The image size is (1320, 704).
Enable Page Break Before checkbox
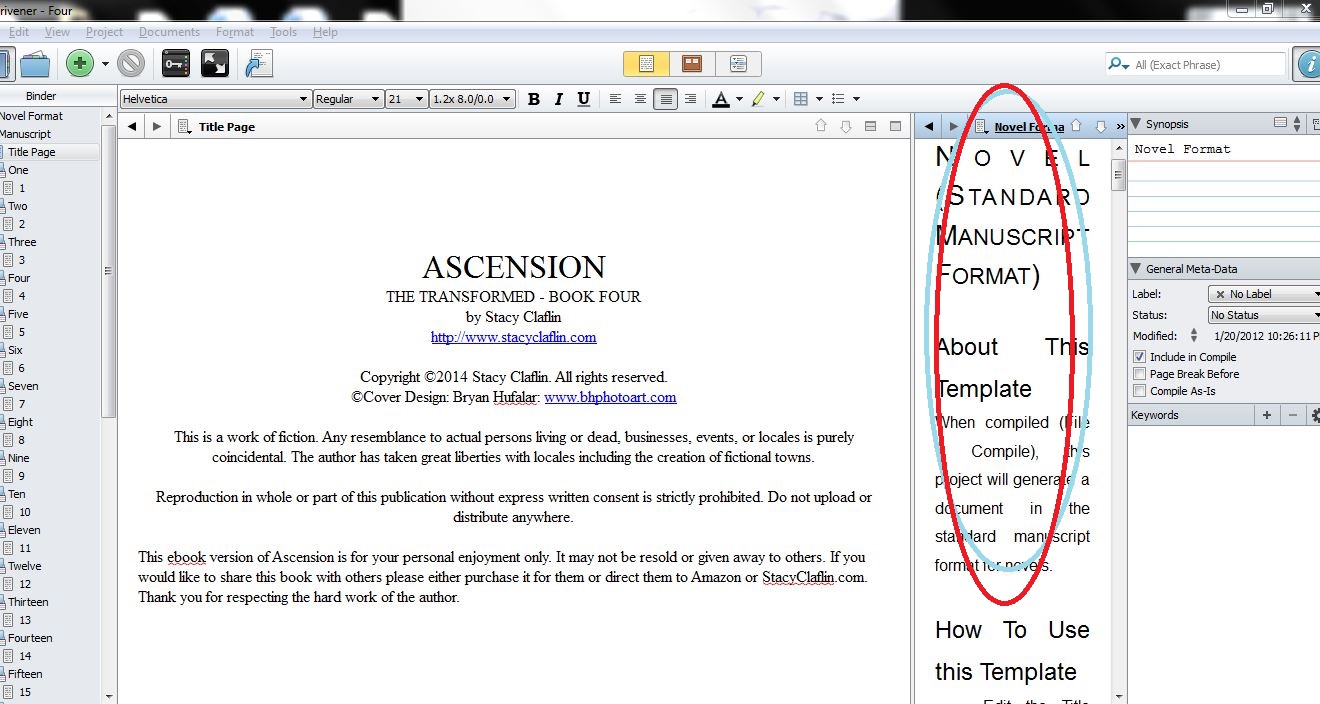(x=1139, y=374)
